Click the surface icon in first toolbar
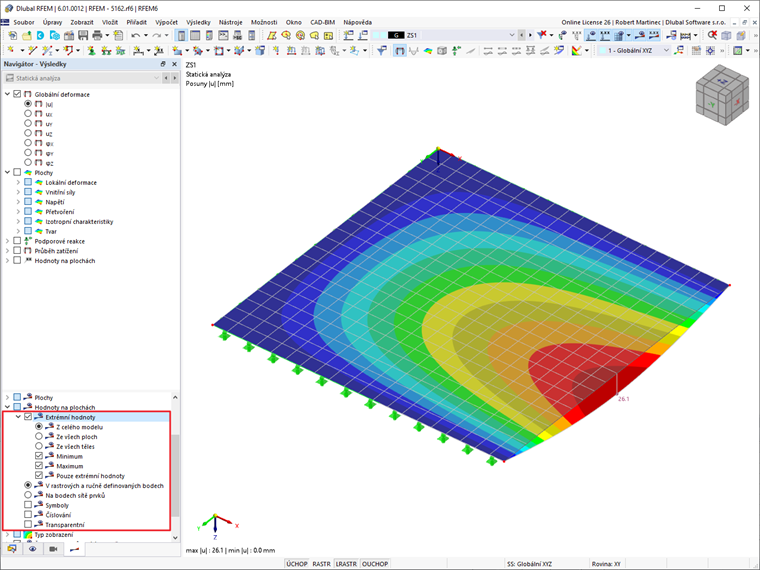 [271, 35]
